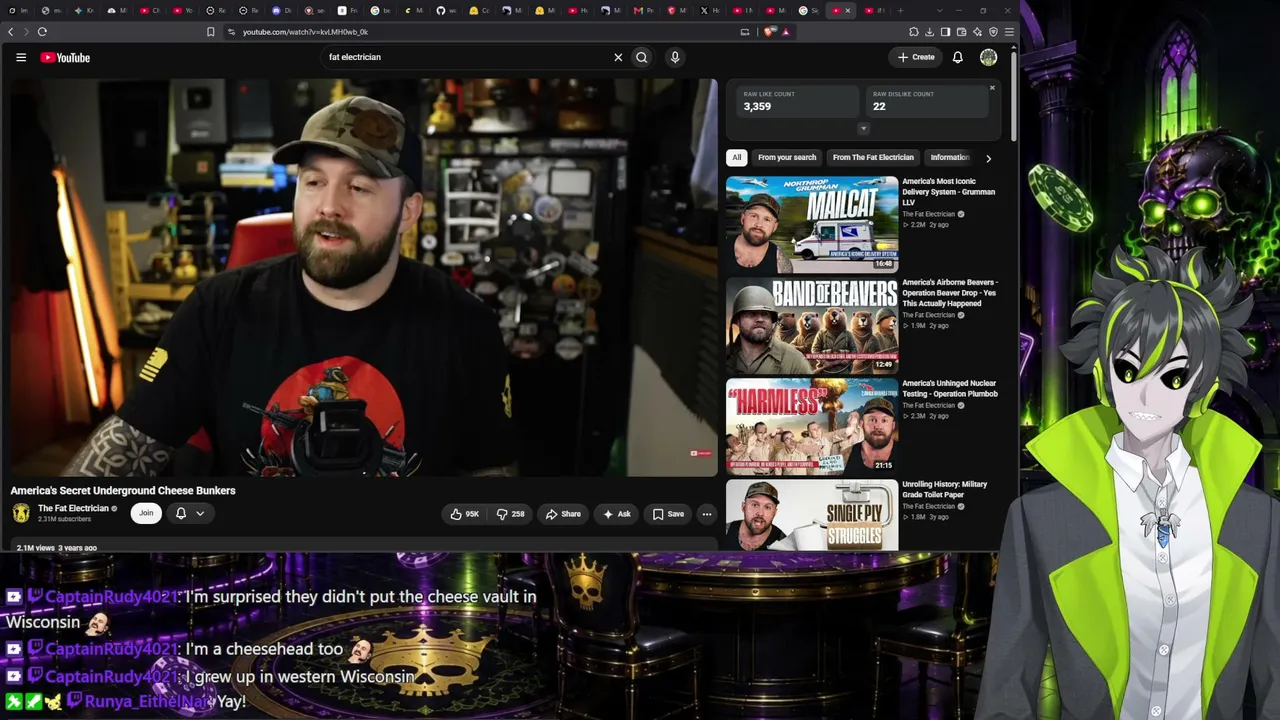Reload the page
Viewport: 1280px width, 720px height.
(42, 32)
